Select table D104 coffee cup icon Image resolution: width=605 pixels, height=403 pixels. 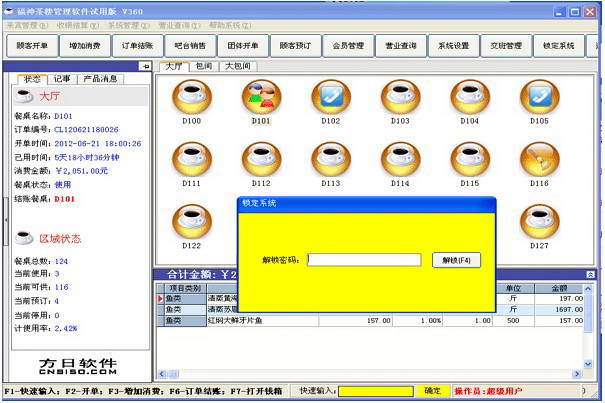click(470, 97)
